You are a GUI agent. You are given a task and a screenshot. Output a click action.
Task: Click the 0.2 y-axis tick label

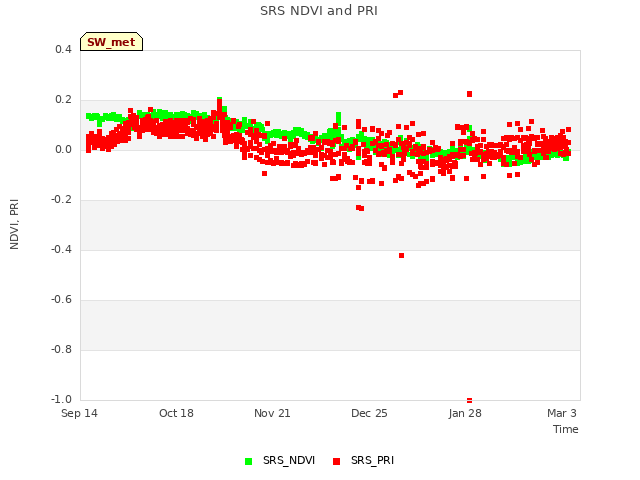coord(63,100)
